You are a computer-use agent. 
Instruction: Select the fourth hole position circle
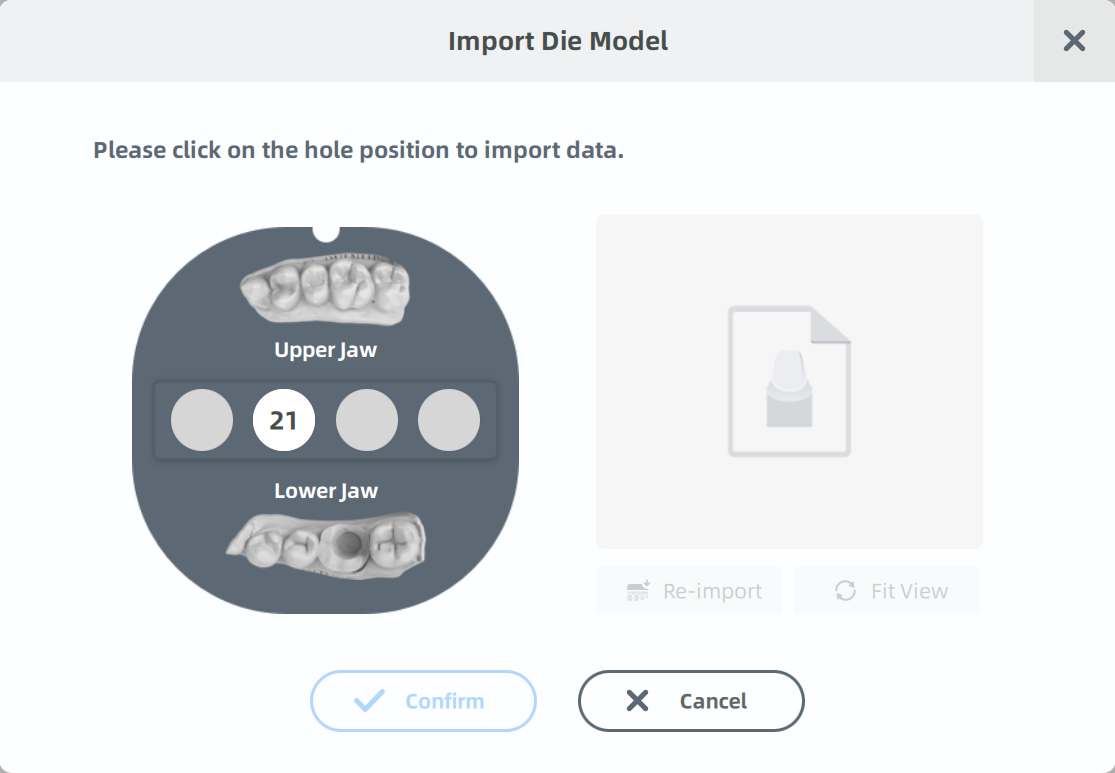[x=449, y=420]
